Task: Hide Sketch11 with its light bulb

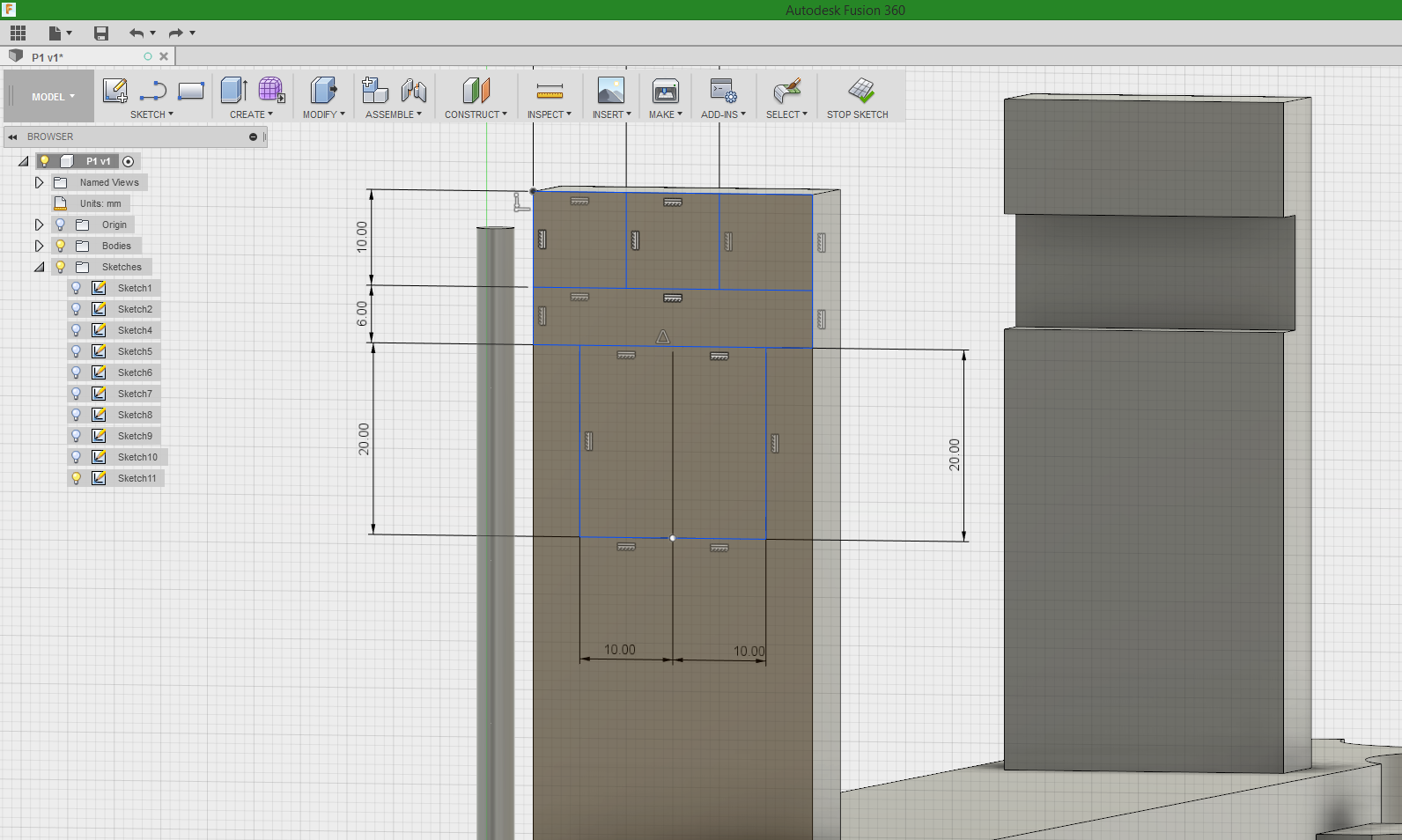Action: pos(76,478)
